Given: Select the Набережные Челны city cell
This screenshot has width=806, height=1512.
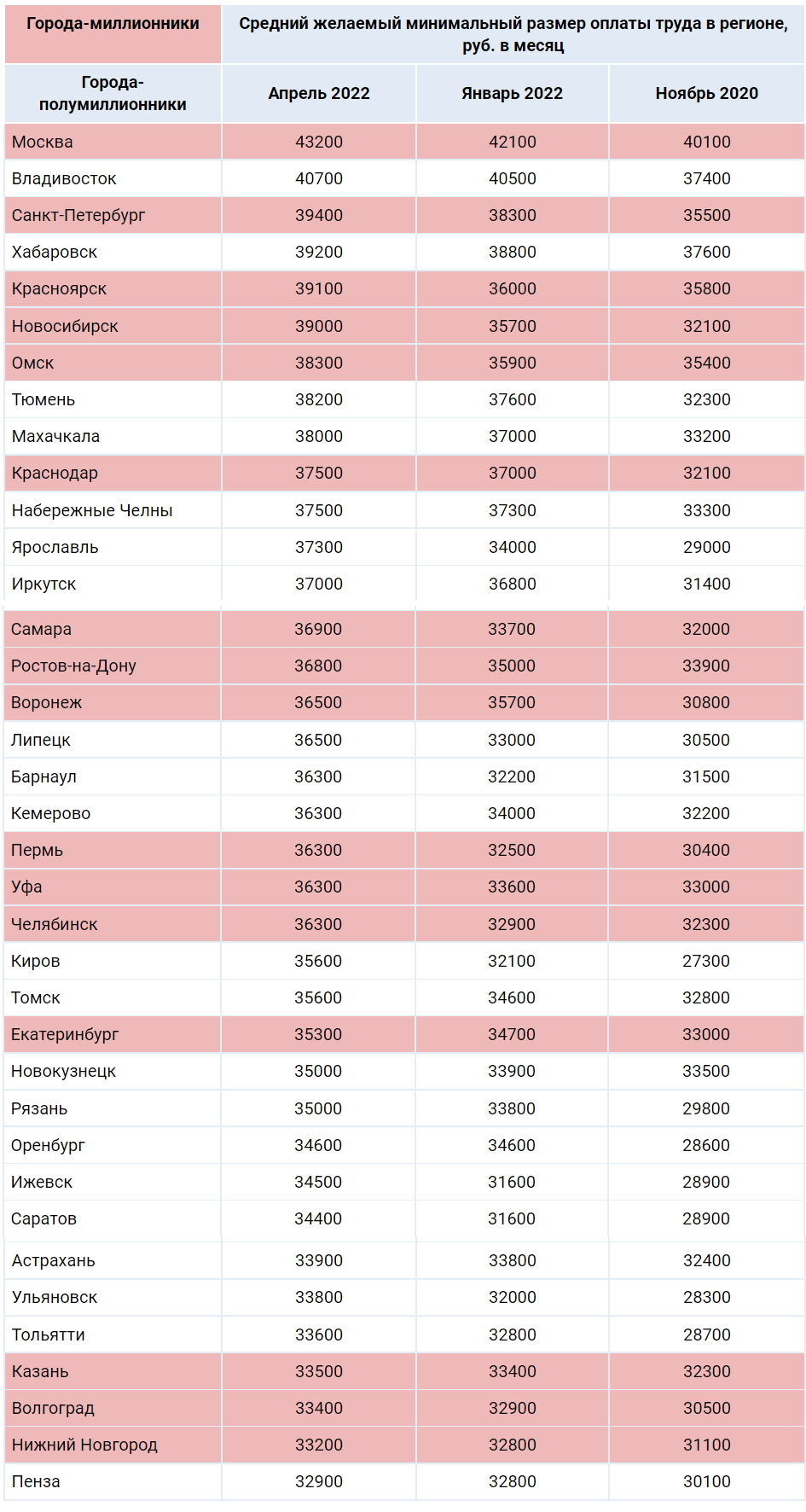Looking at the screenshot, I should 92,511.
